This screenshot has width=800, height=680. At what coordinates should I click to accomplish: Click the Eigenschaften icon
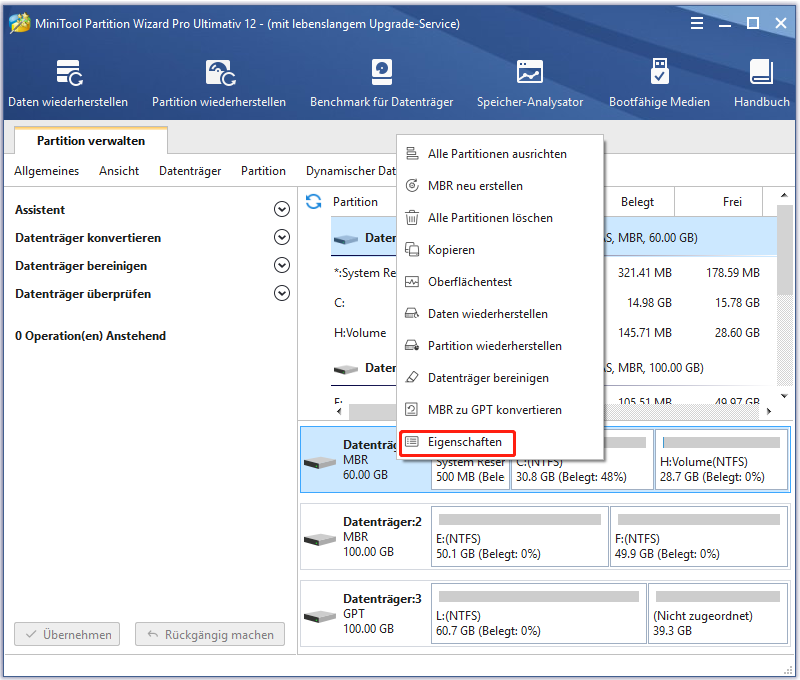tap(412, 441)
